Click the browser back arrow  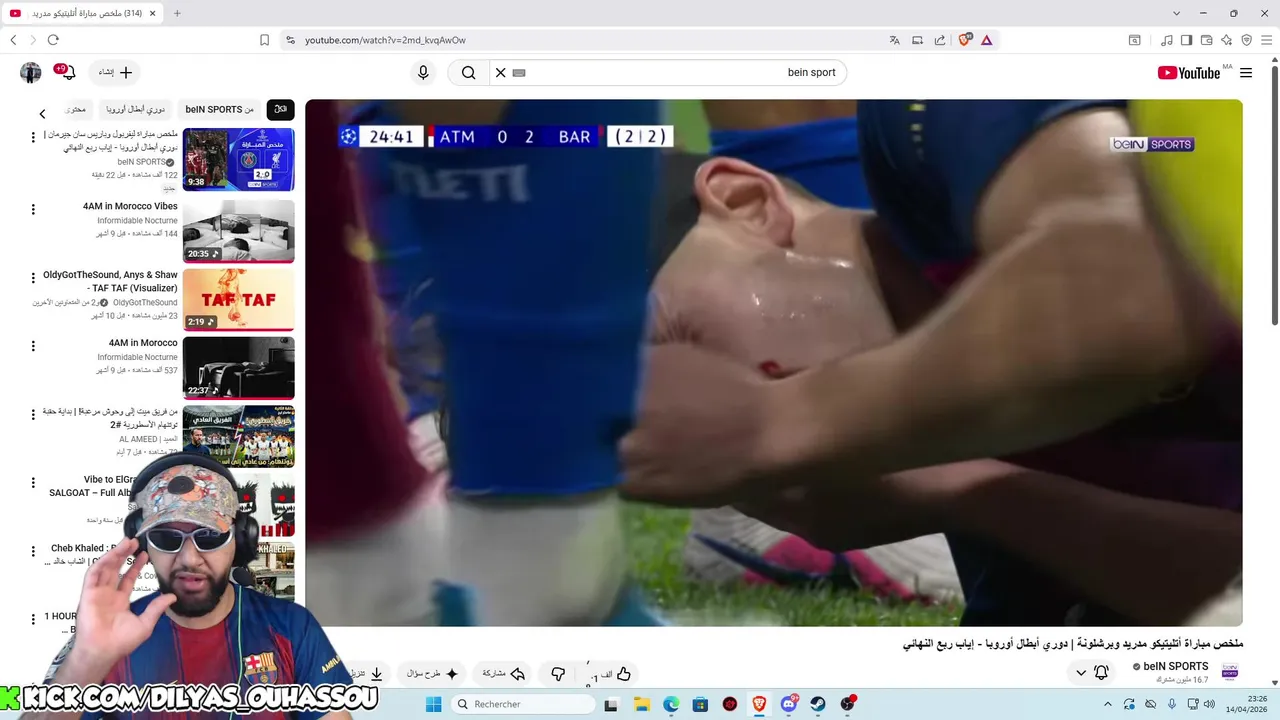13,40
